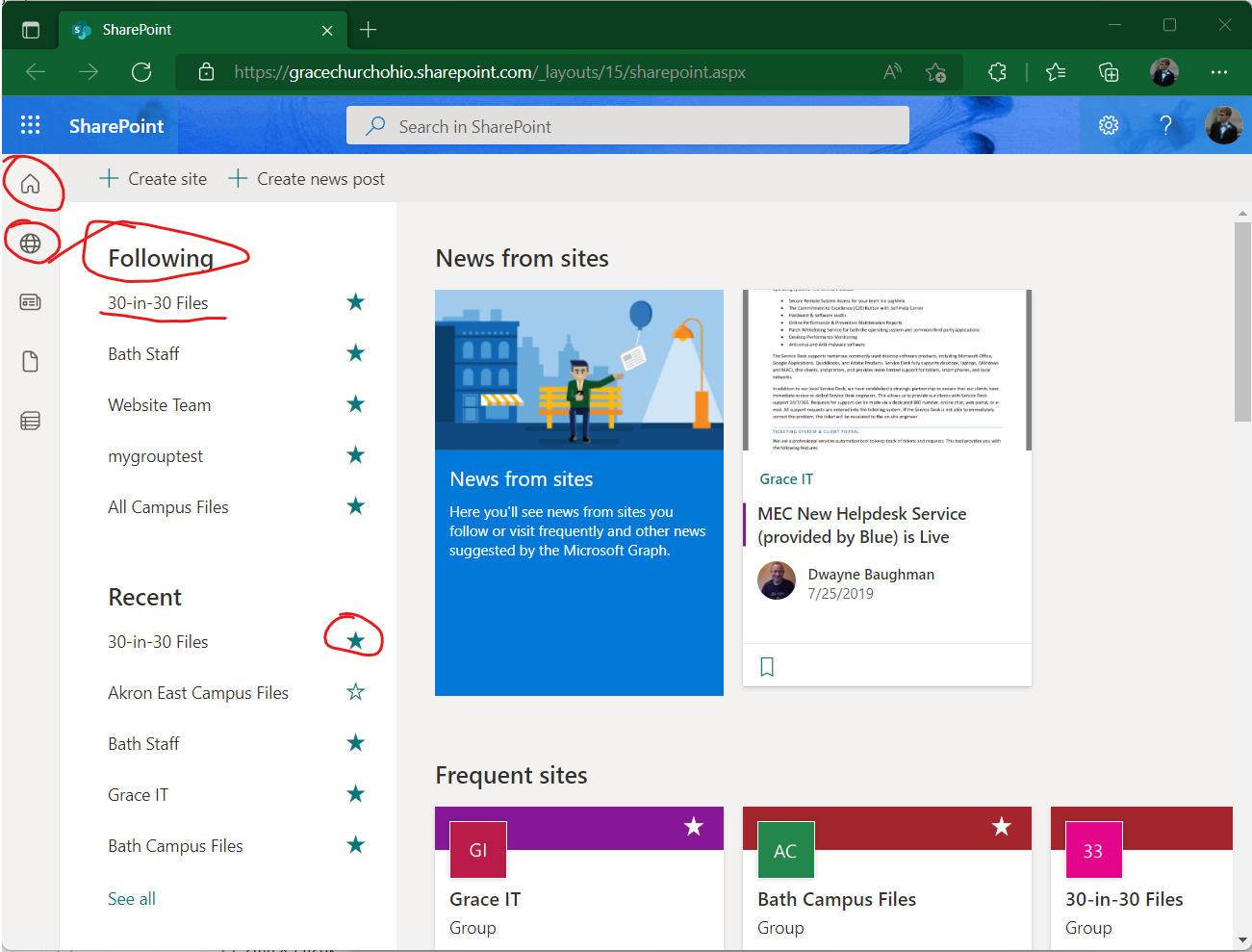Screen dimensions: 1252x952
Task: Open browser extensions puzzle icon
Action: [x=997, y=72]
